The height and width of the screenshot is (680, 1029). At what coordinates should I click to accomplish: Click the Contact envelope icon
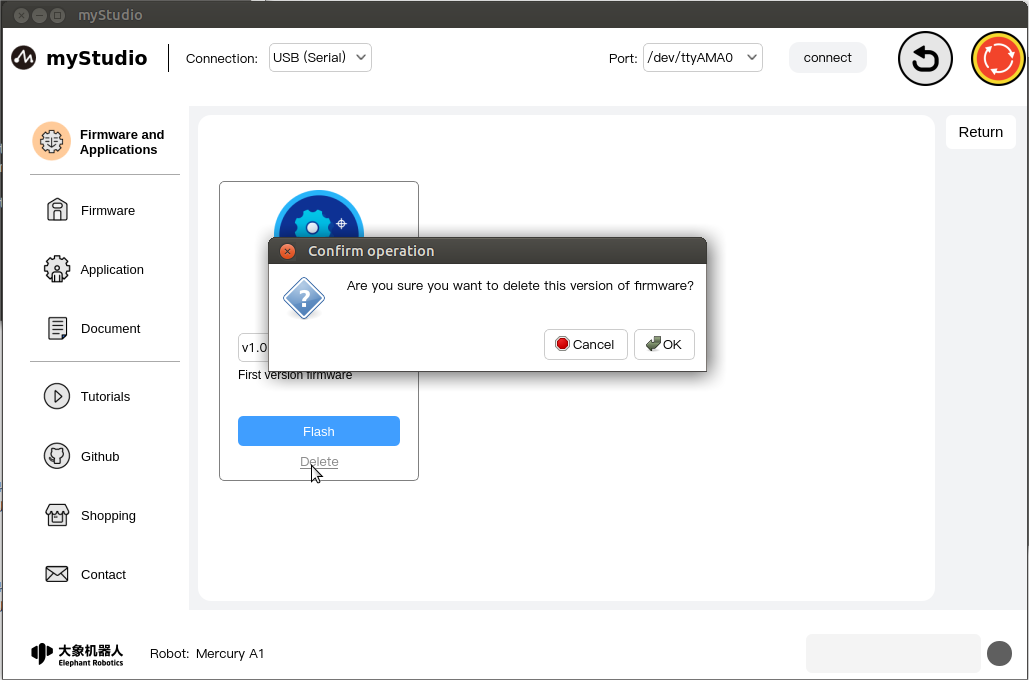(57, 574)
